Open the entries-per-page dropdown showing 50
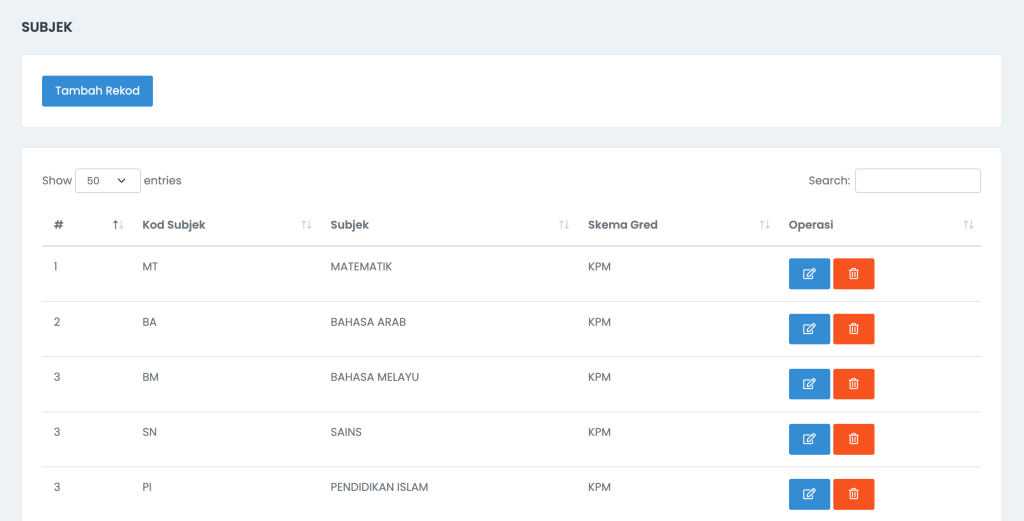This screenshot has height=521, width=1024. tap(108, 181)
